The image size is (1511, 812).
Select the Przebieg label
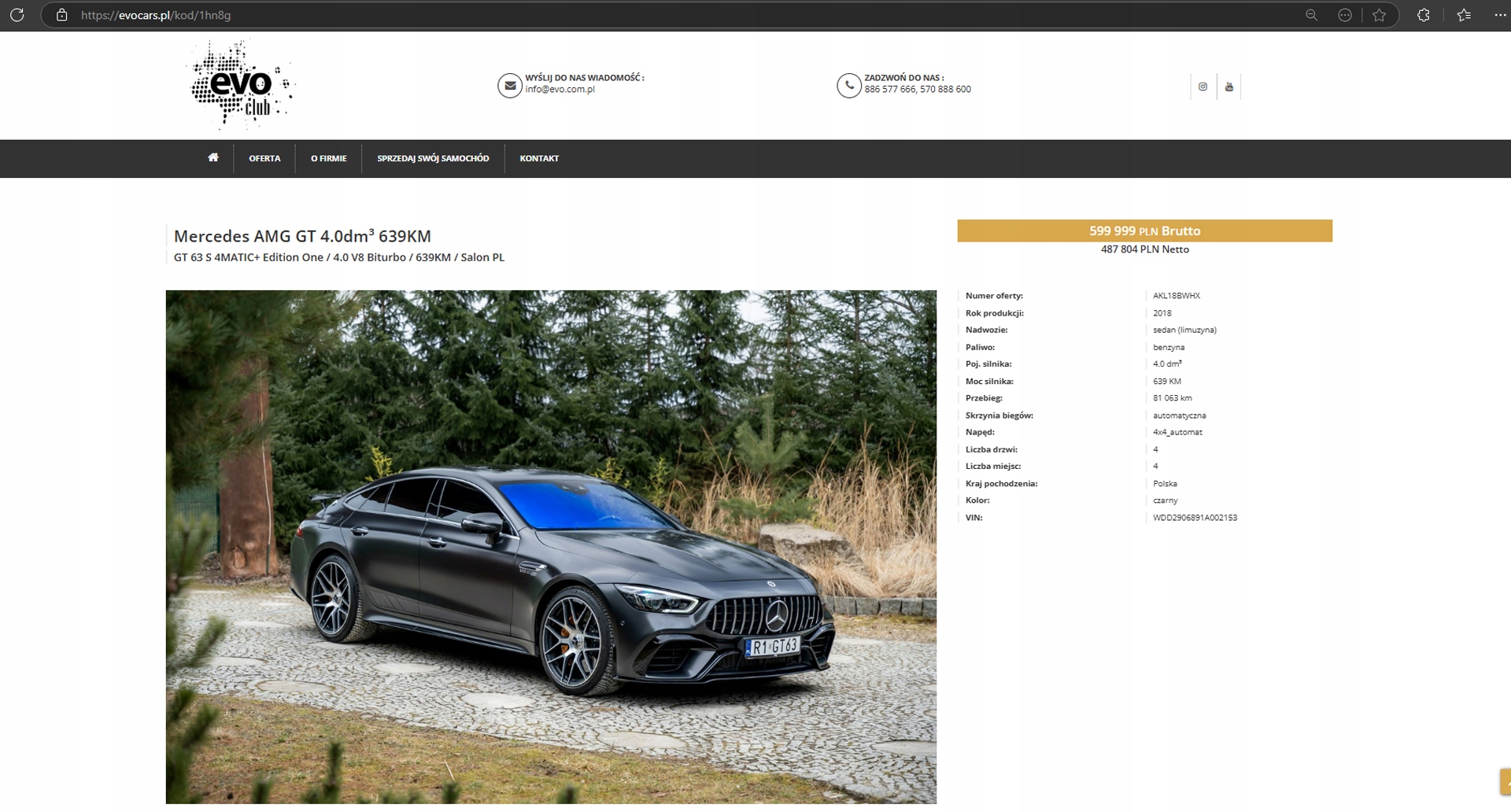(984, 398)
